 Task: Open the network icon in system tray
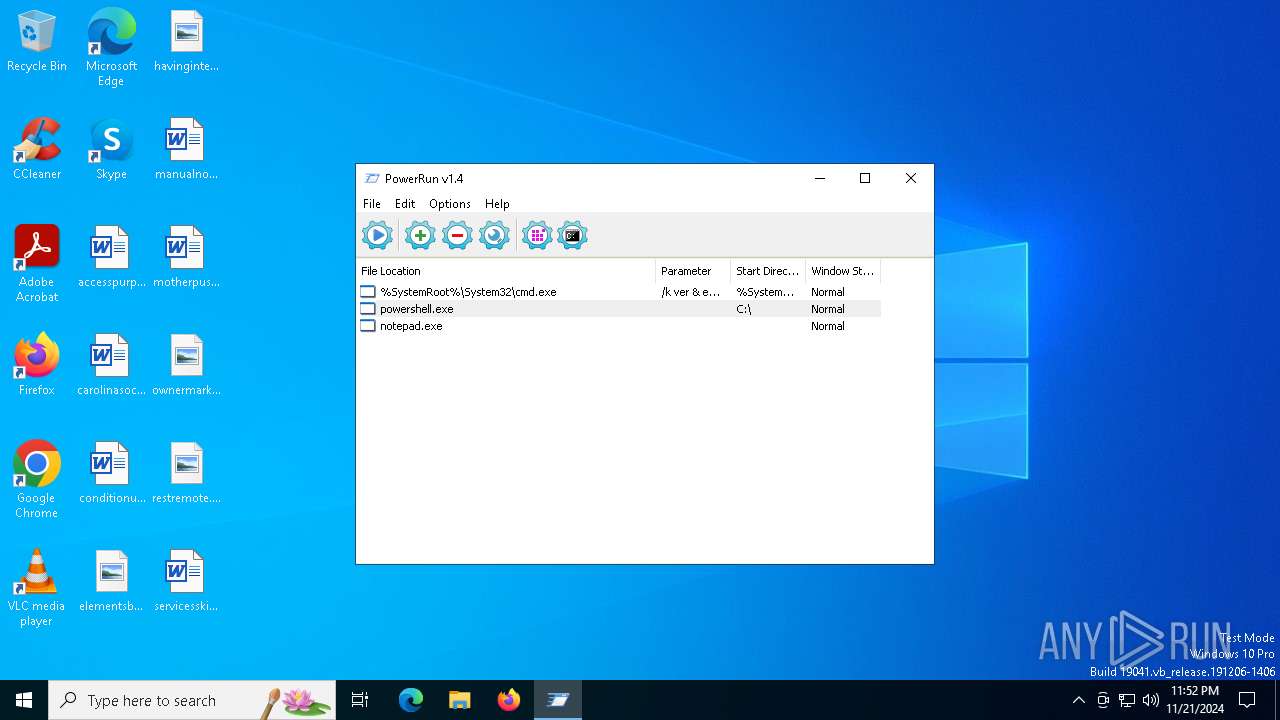[1127, 700]
